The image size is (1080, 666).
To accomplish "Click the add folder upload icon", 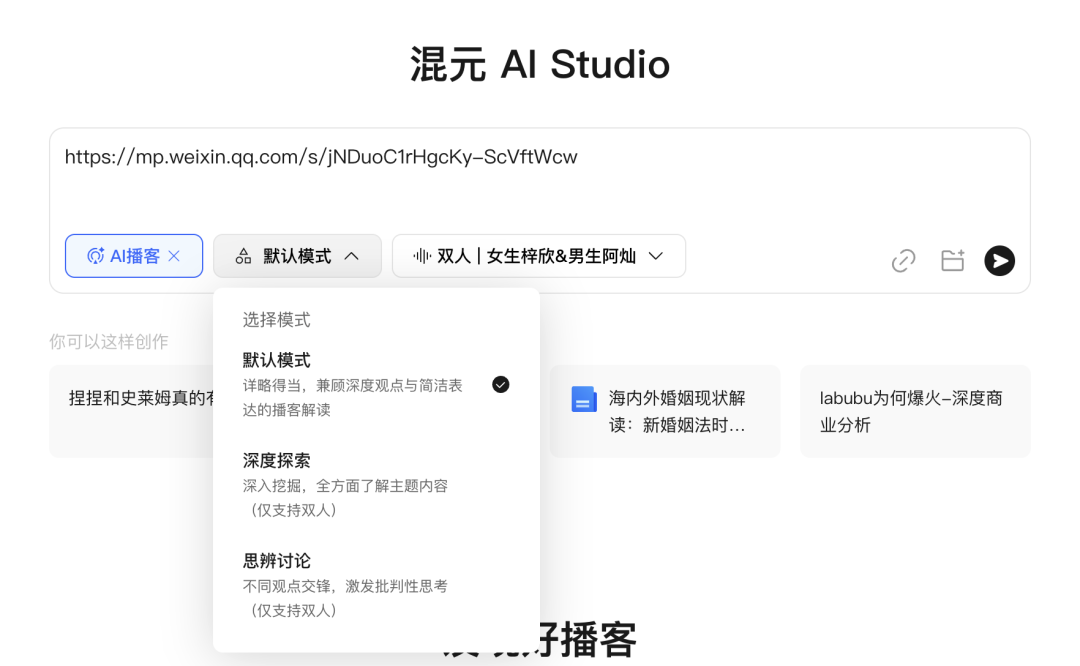I will point(953,261).
